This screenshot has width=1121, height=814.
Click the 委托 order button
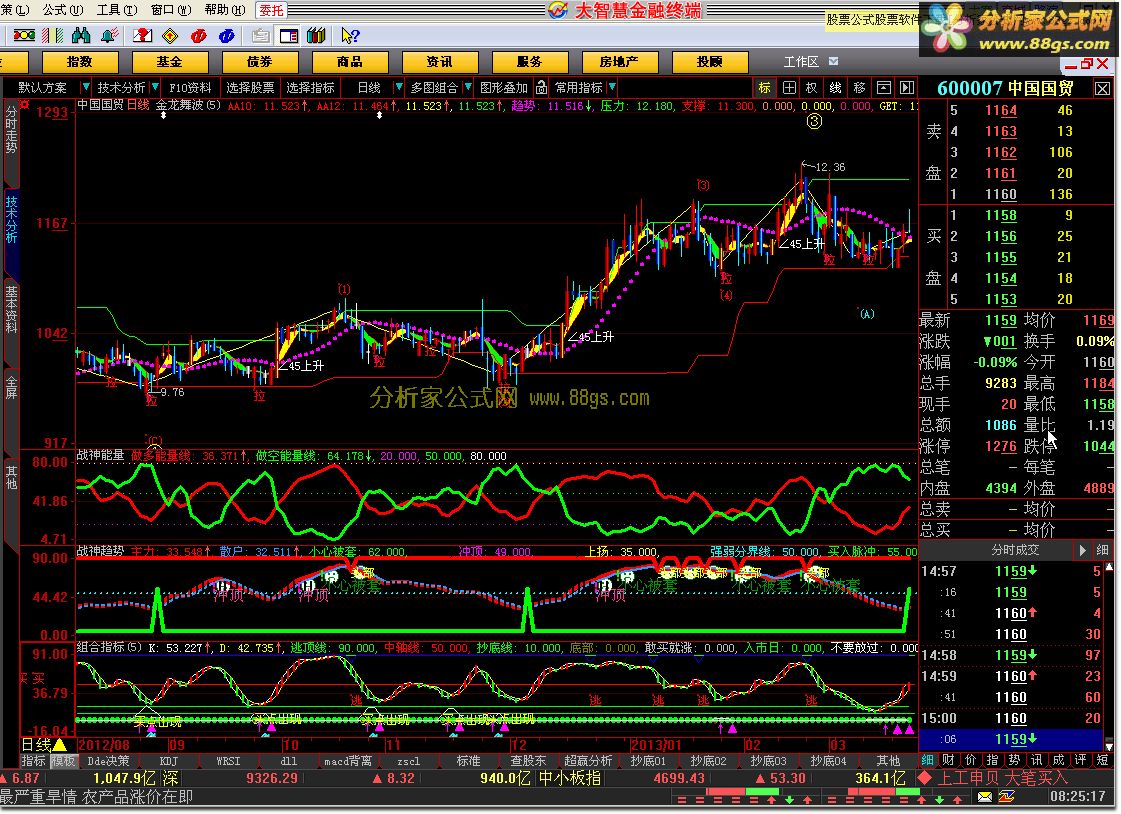(271, 10)
